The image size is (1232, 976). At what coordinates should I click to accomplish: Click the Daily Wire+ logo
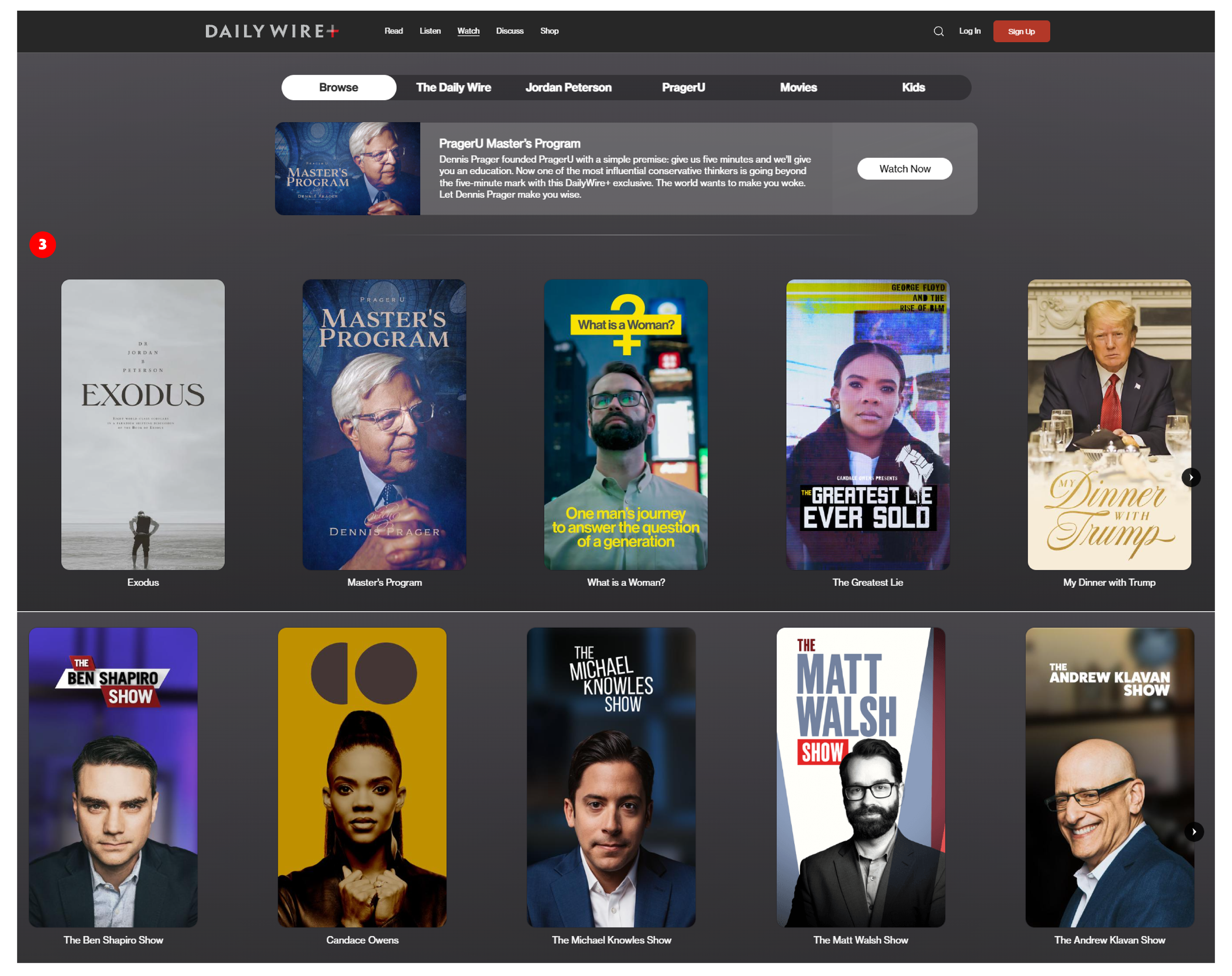coord(272,31)
